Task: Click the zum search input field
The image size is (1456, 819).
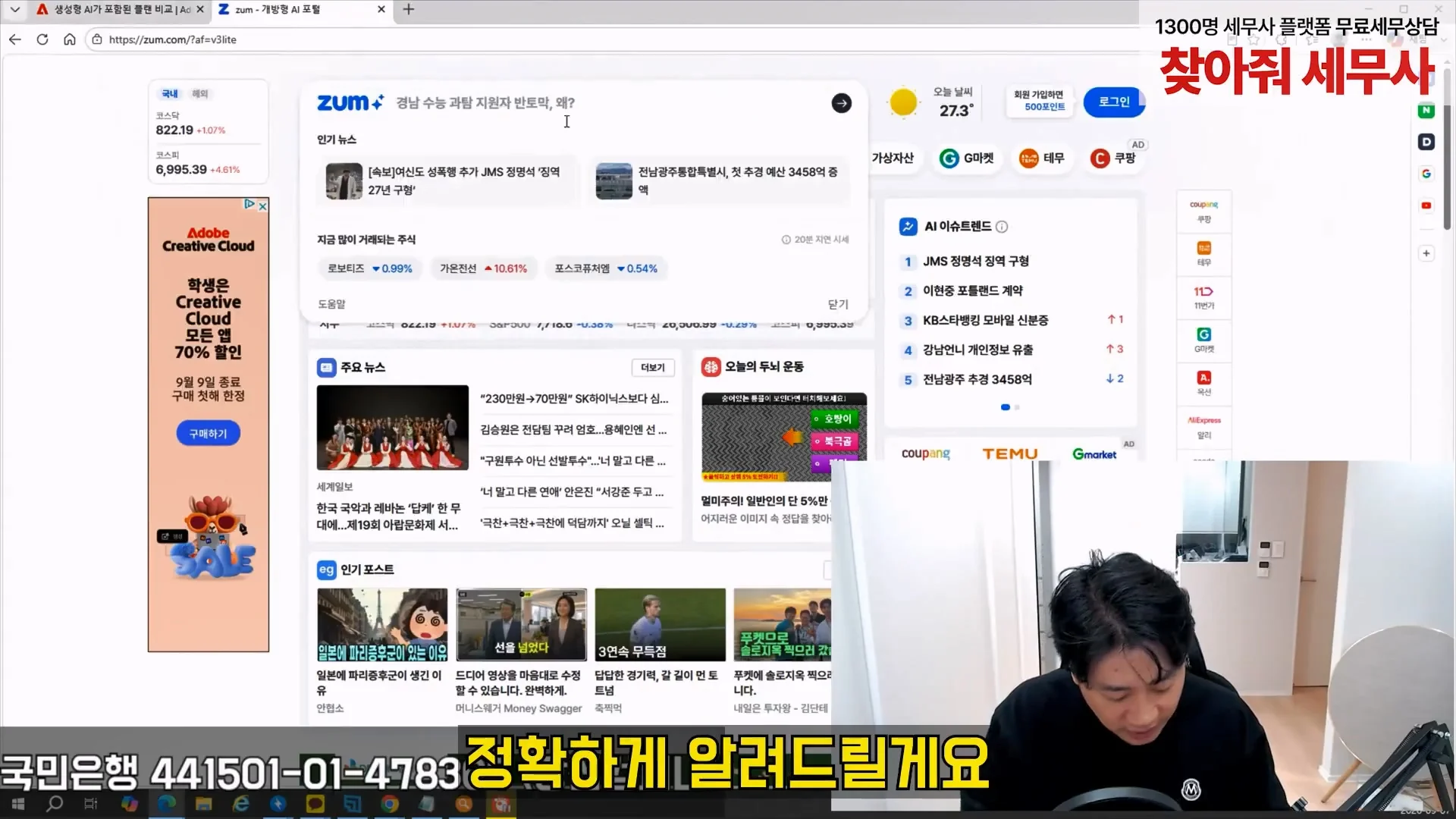Action: 607,103
